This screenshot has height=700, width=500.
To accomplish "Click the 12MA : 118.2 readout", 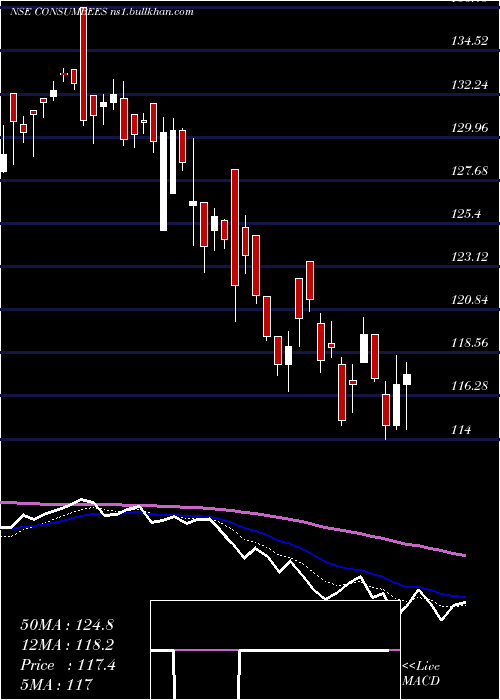I will (x=67, y=645).
